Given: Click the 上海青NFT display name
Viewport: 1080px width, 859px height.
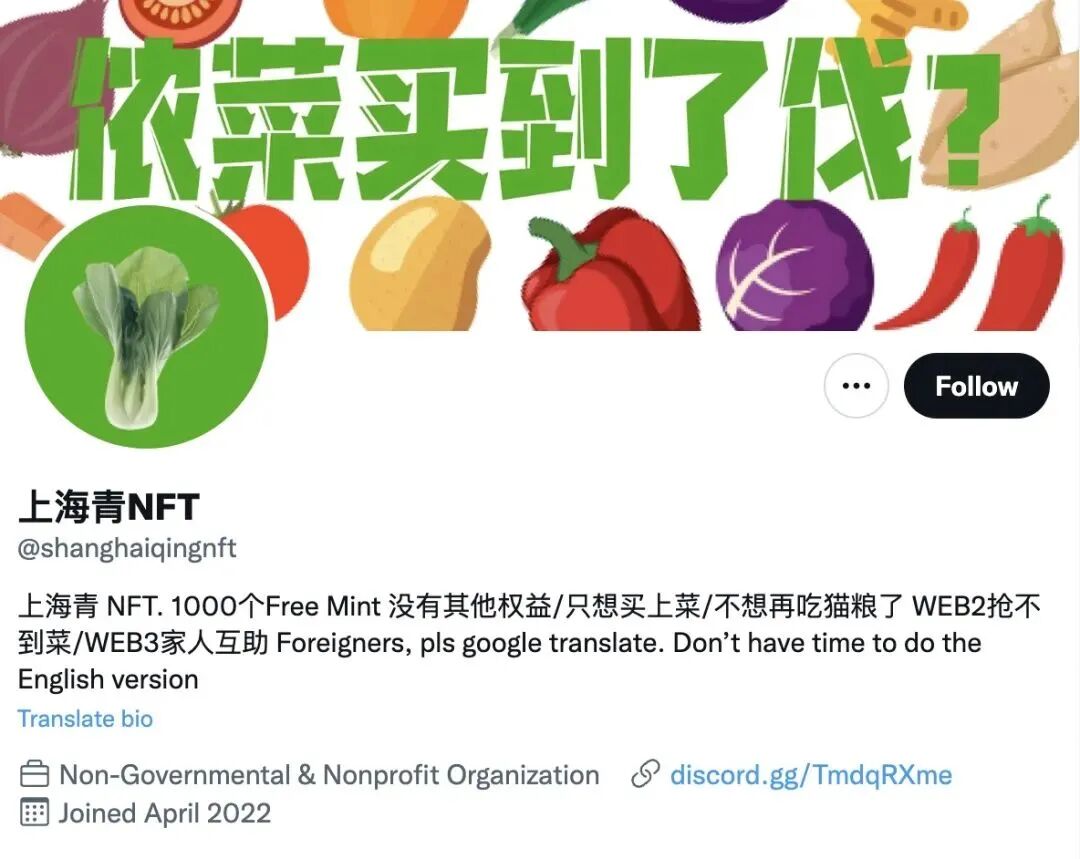Looking at the screenshot, I should click(109, 507).
